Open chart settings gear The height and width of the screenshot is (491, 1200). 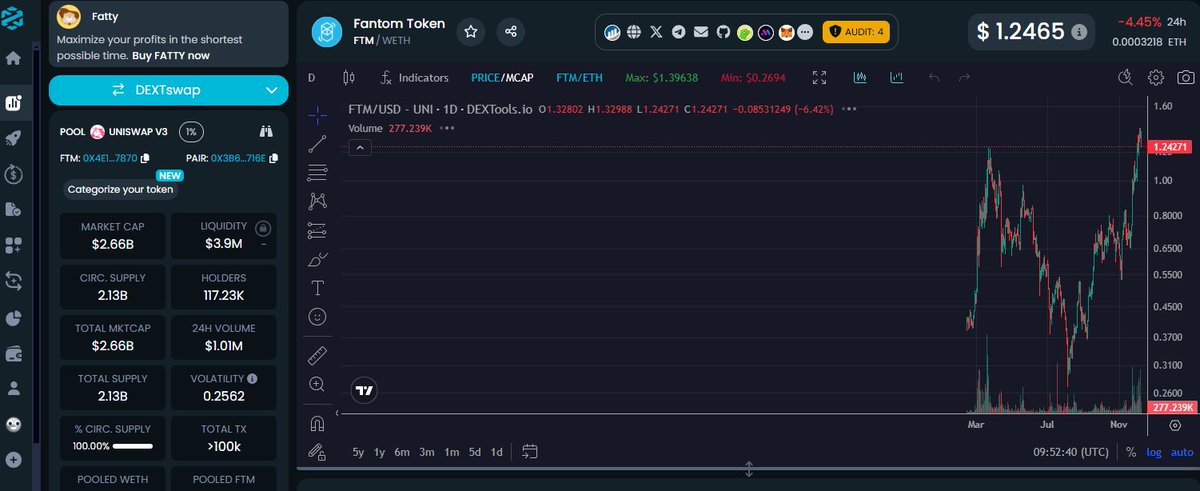point(1156,77)
